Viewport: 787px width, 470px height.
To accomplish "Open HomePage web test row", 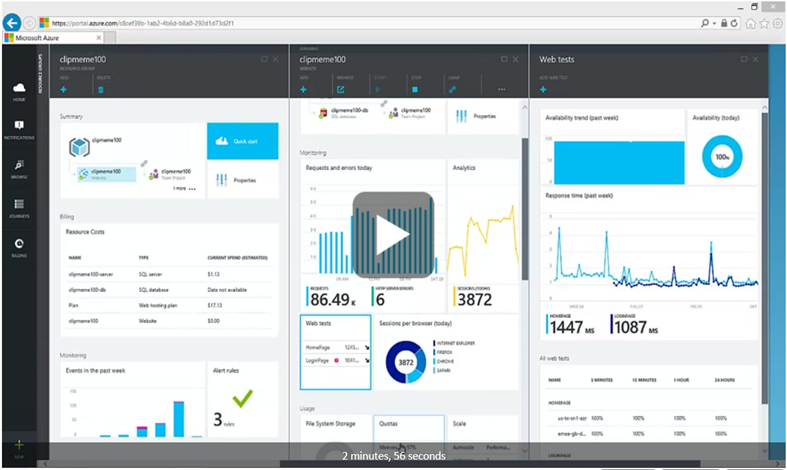I will [x=336, y=347].
